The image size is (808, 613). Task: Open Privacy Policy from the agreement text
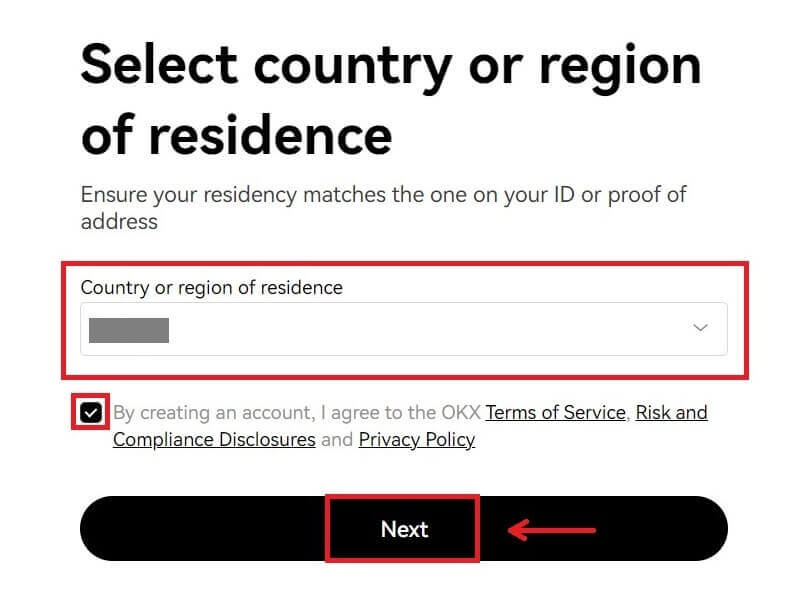pyautogui.click(x=417, y=440)
